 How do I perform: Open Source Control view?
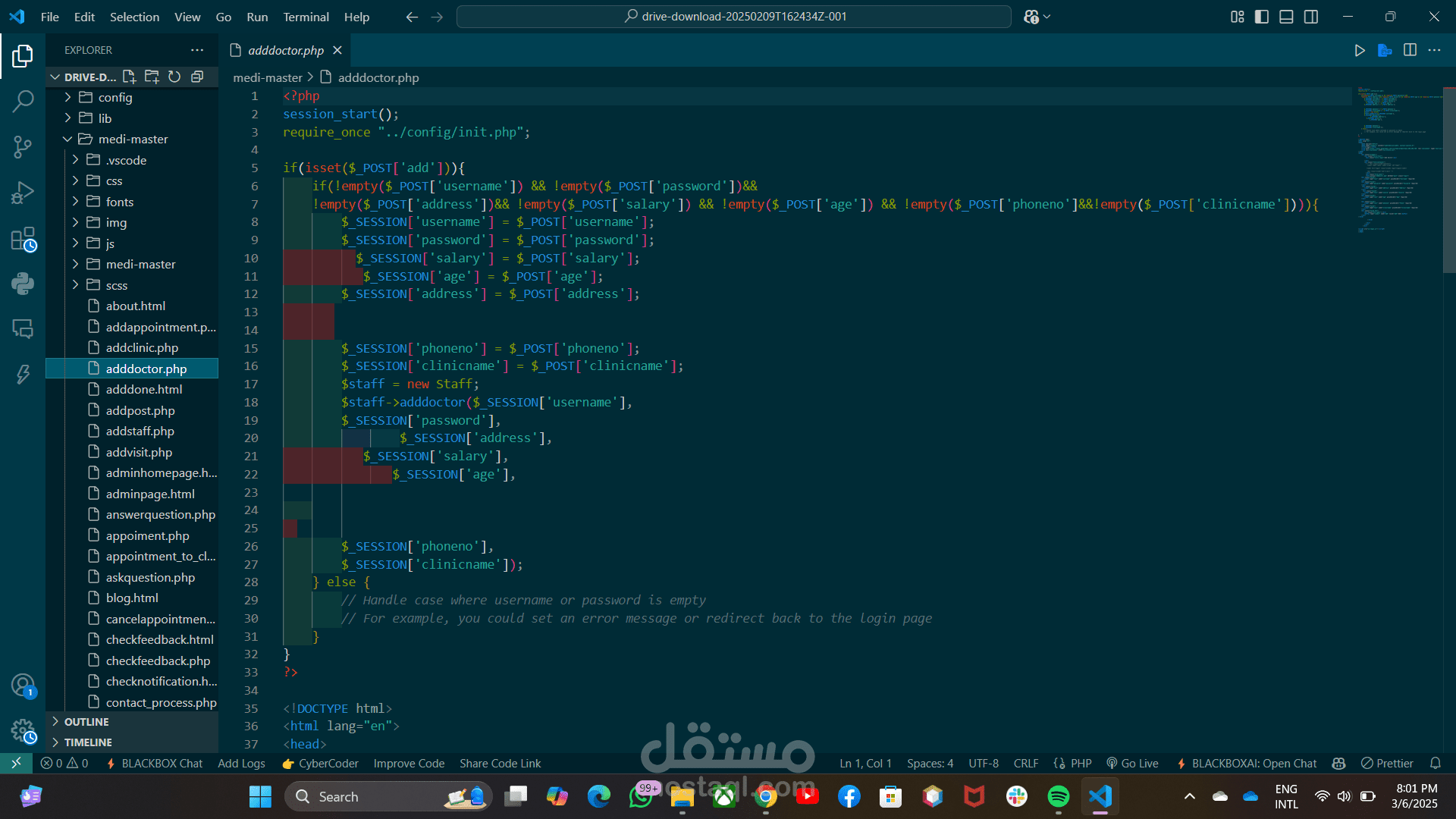pos(23,146)
